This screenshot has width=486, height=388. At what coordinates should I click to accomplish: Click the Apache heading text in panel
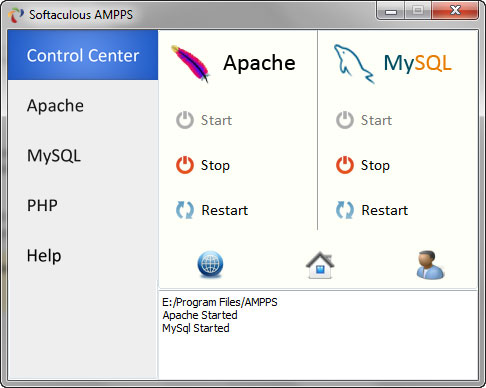(x=259, y=63)
